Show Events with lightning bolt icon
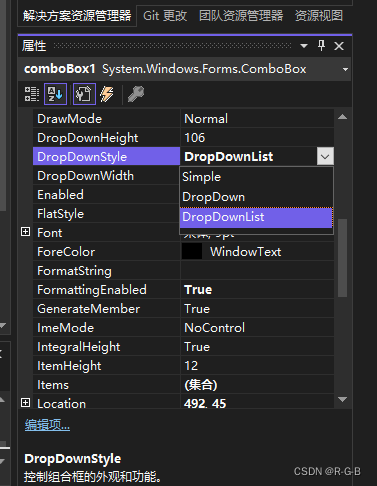The width and height of the screenshot is (377, 486). (107, 94)
